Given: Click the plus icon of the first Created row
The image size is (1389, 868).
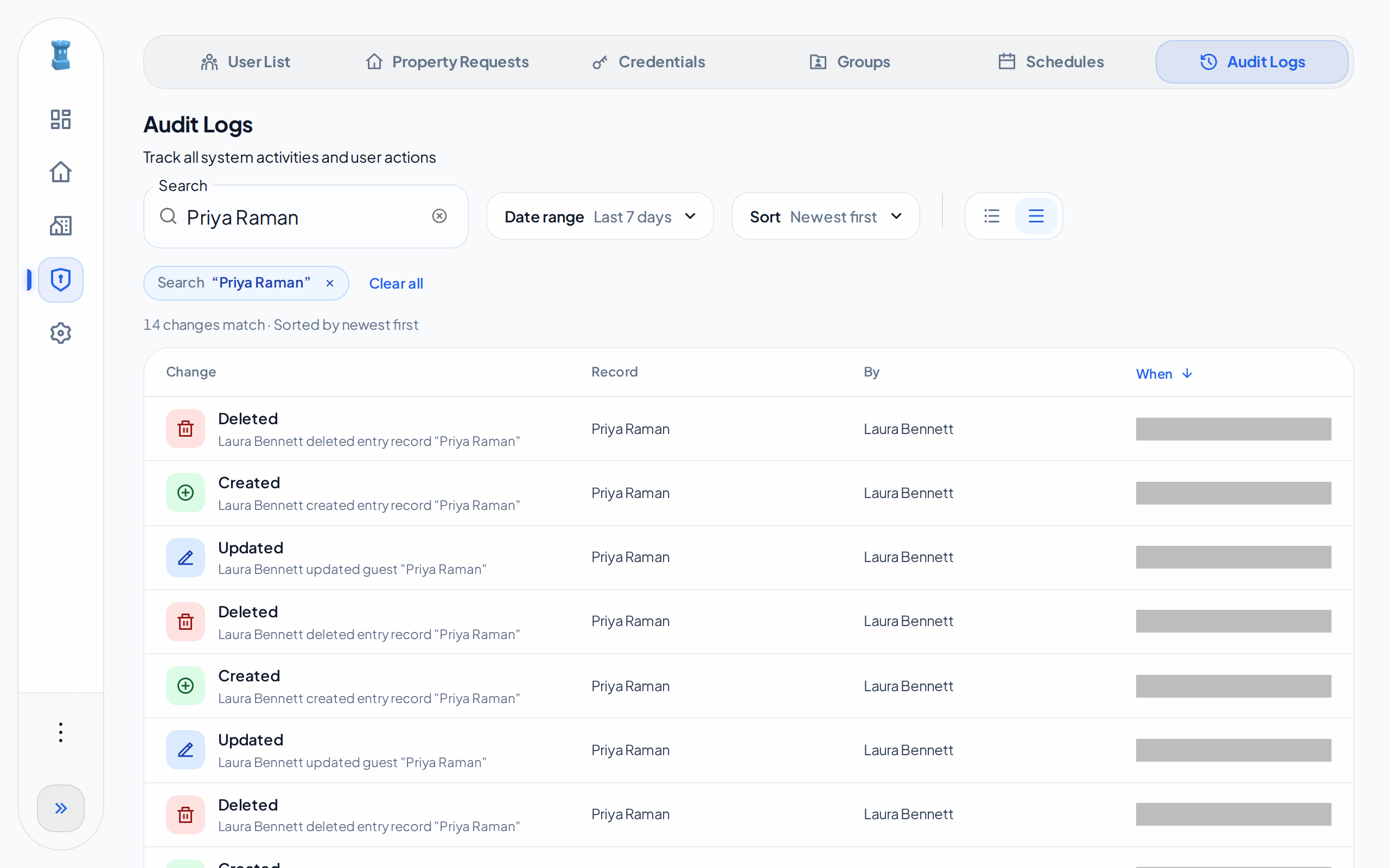Looking at the screenshot, I should [186, 493].
